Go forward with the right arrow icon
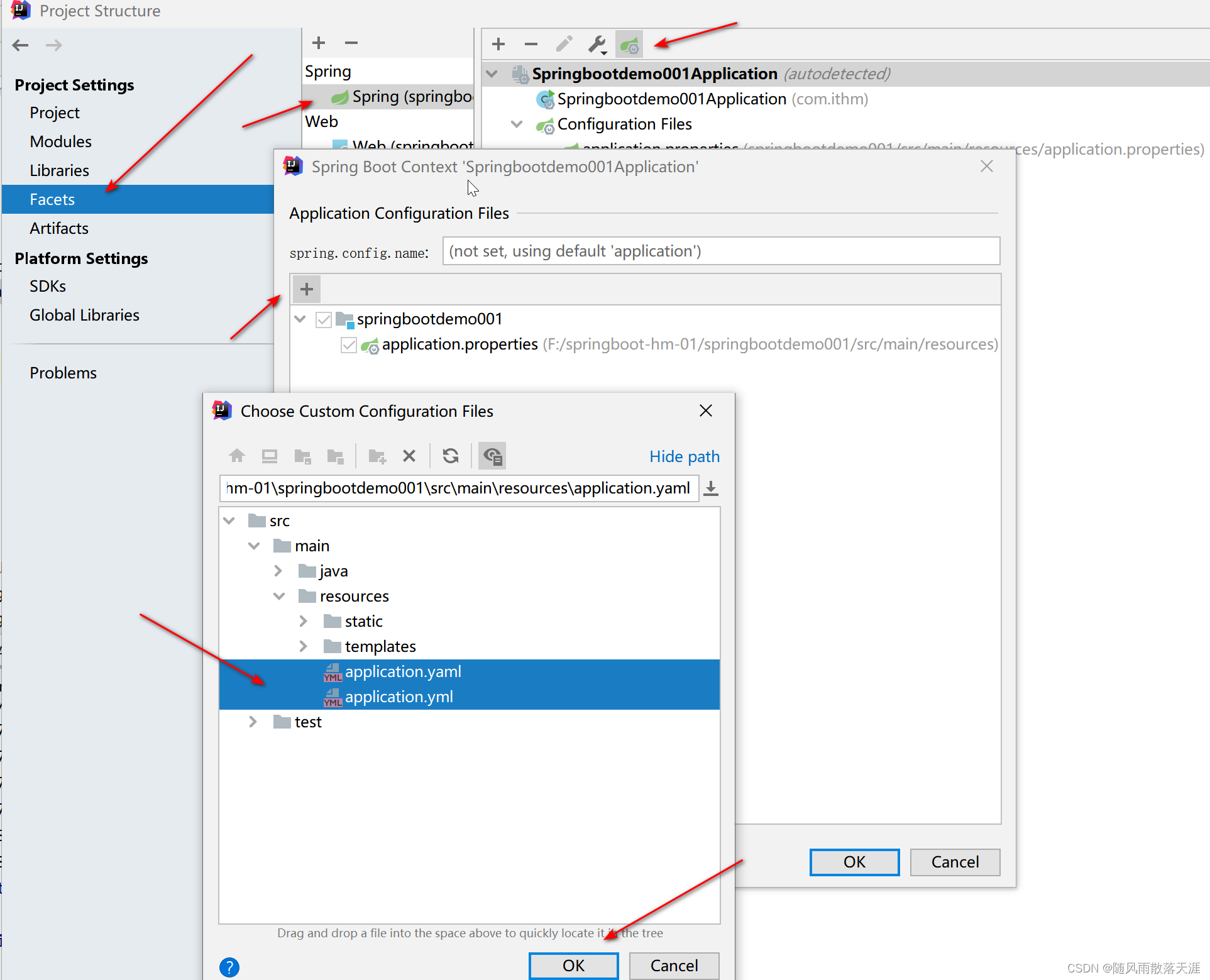The width and height of the screenshot is (1210, 980). point(54,45)
